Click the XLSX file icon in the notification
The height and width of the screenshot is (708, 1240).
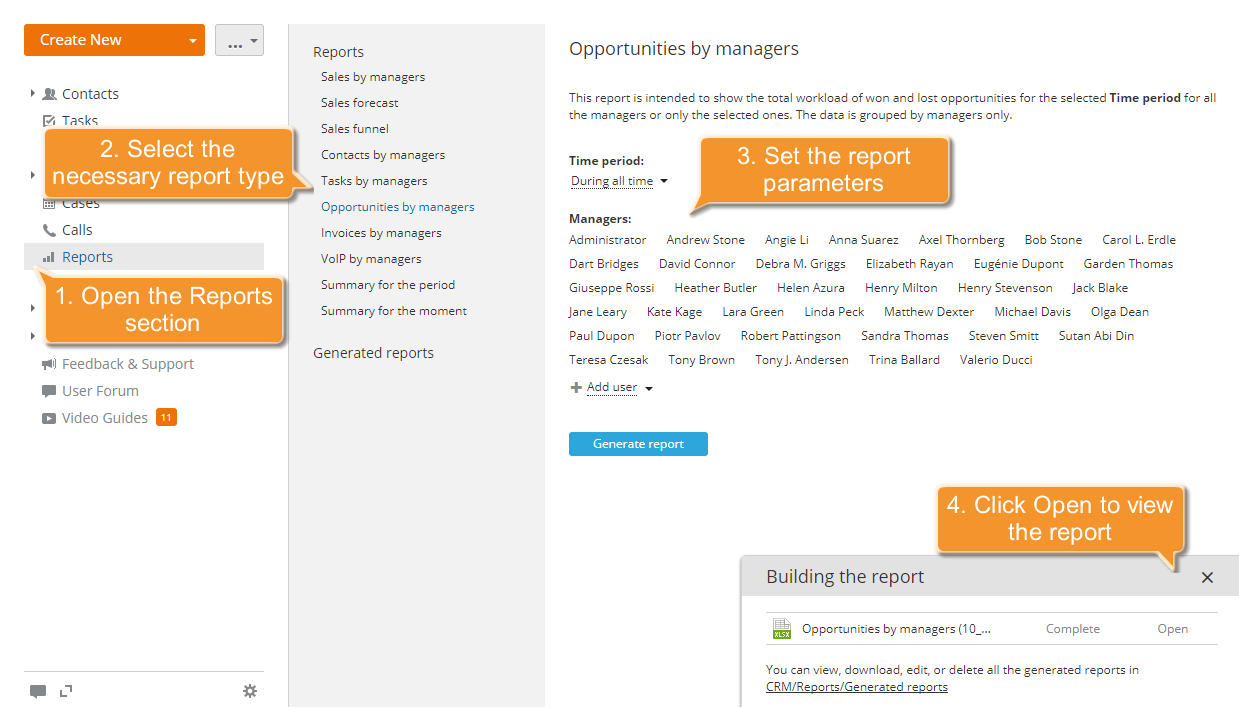coord(781,629)
